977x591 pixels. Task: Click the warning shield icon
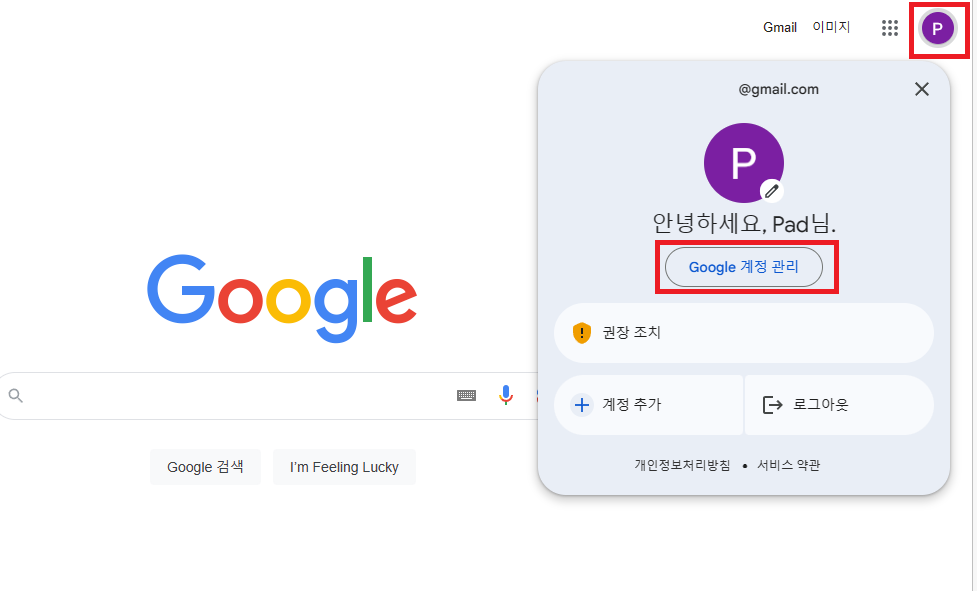[x=581, y=333]
